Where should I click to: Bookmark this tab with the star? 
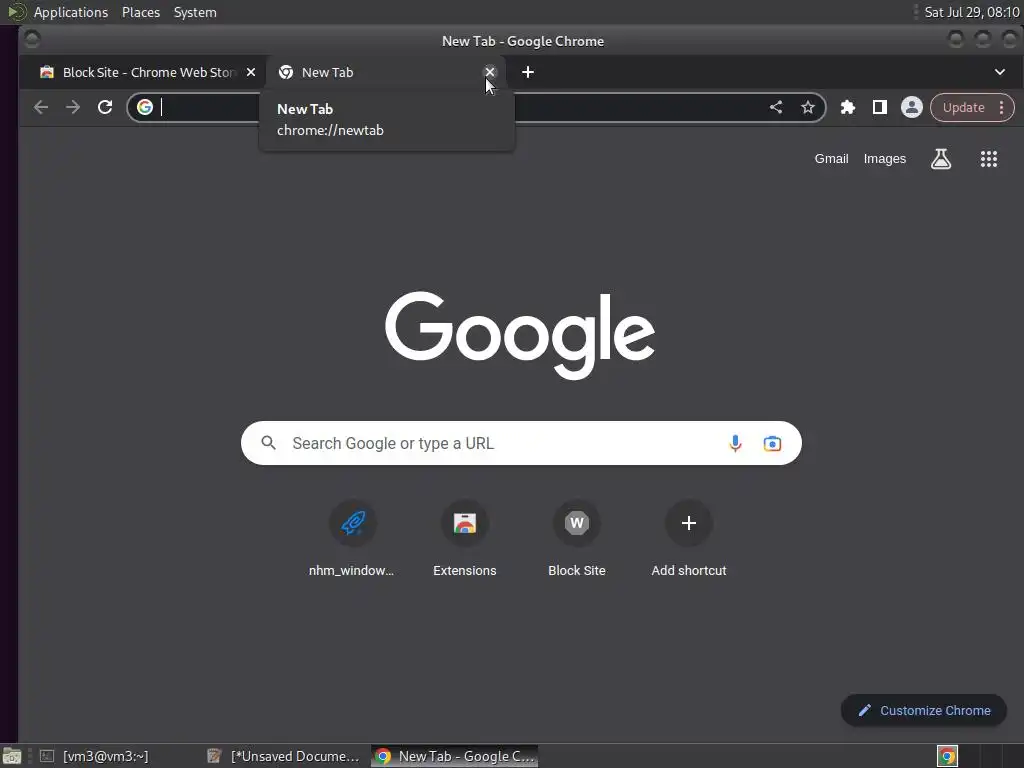tap(808, 107)
